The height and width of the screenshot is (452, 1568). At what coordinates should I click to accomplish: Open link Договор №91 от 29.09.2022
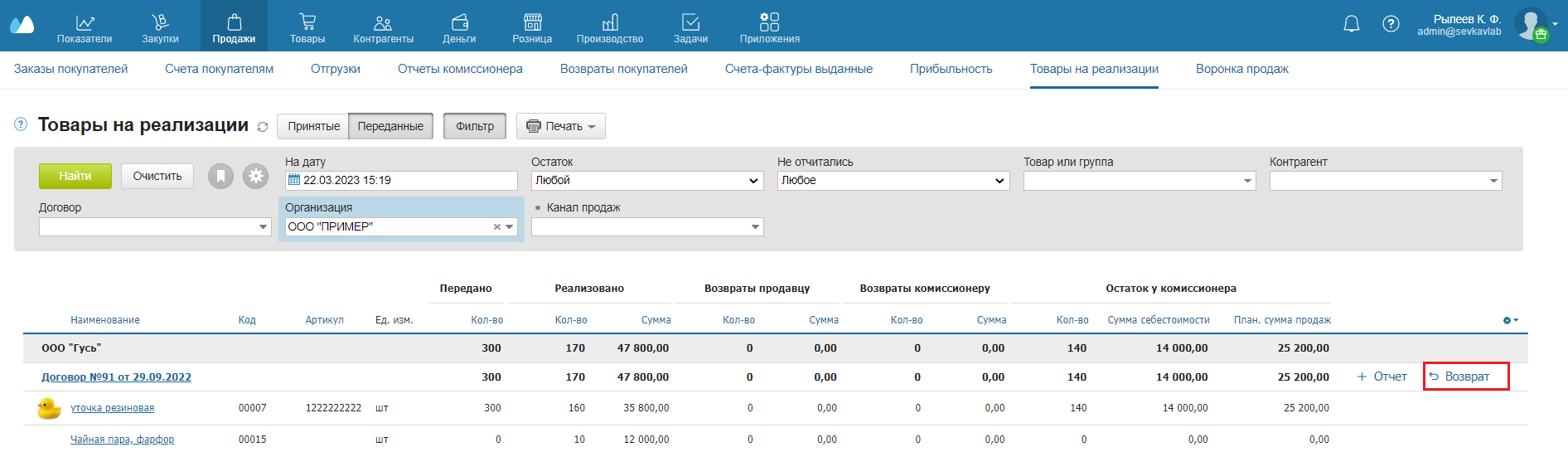(116, 377)
